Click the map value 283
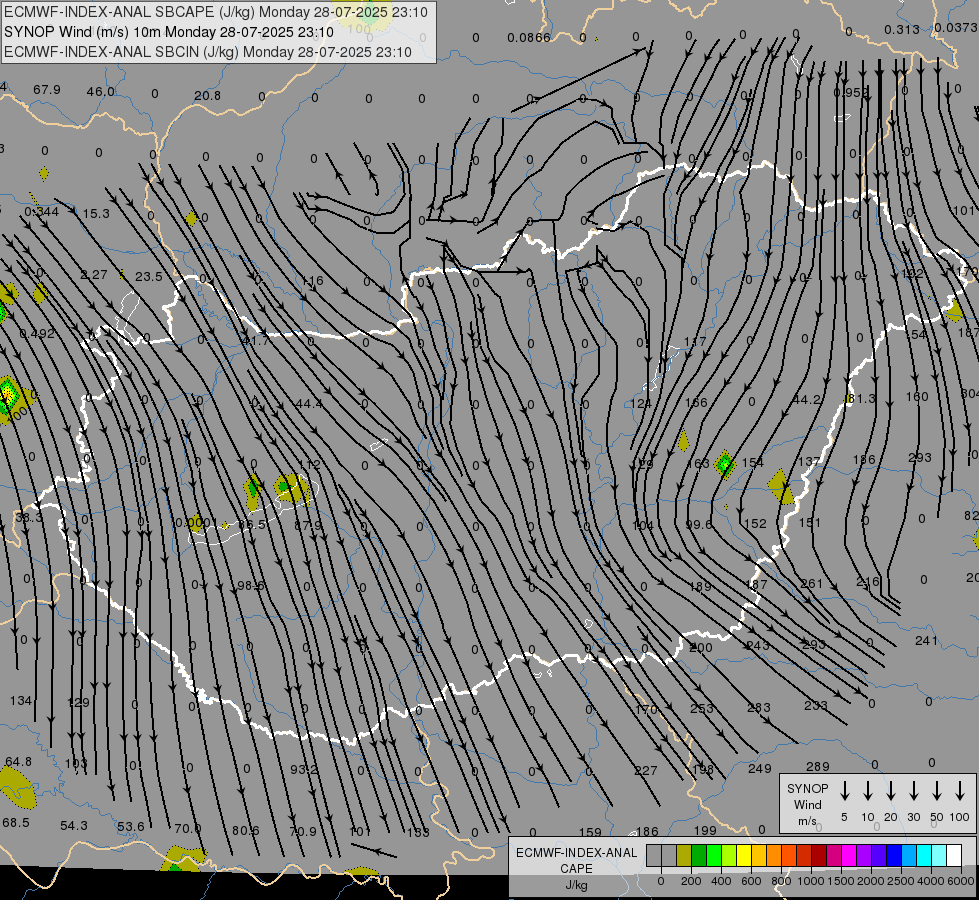Screen dimensions: 979x900 (x=759, y=708)
